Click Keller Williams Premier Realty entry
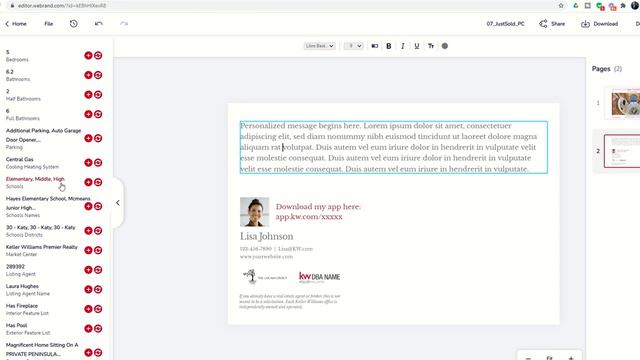Image resolution: width=640 pixels, height=360 pixels. point(42,247)
